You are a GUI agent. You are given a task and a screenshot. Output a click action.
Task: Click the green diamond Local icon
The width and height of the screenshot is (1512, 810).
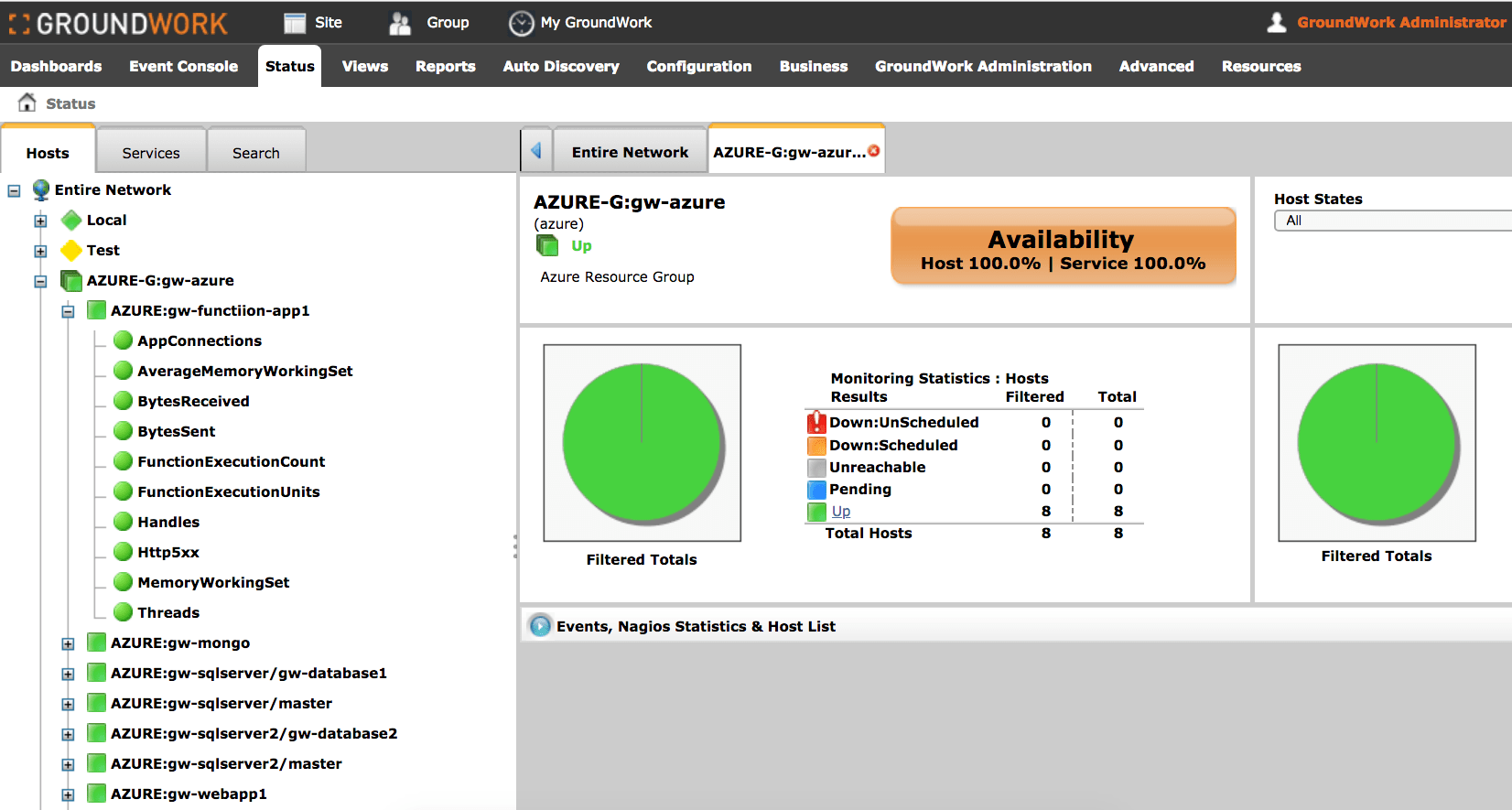tap(71, 220)
